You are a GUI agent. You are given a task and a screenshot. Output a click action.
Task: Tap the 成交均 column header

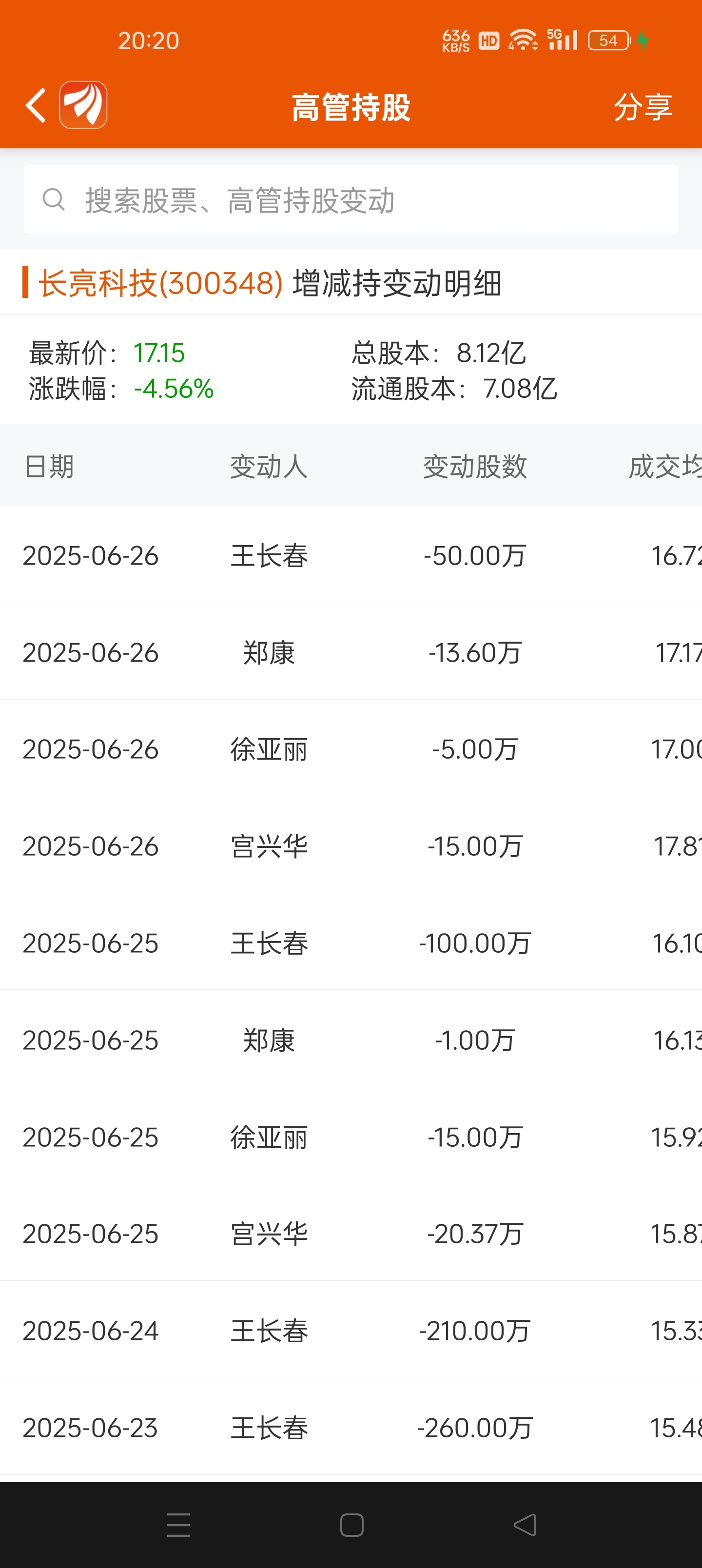point(665,467)
